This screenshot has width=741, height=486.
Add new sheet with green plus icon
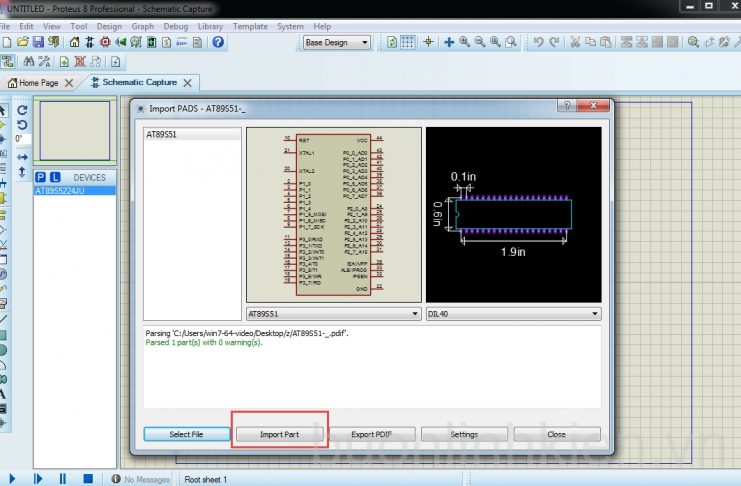tap(64, 61)
